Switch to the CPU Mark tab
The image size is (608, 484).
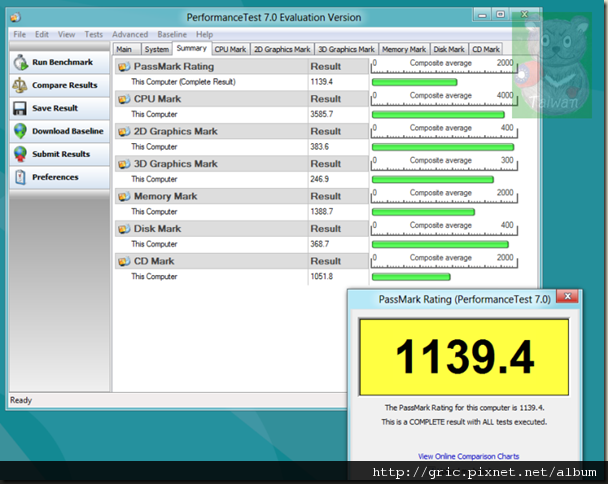coord(230,49)
